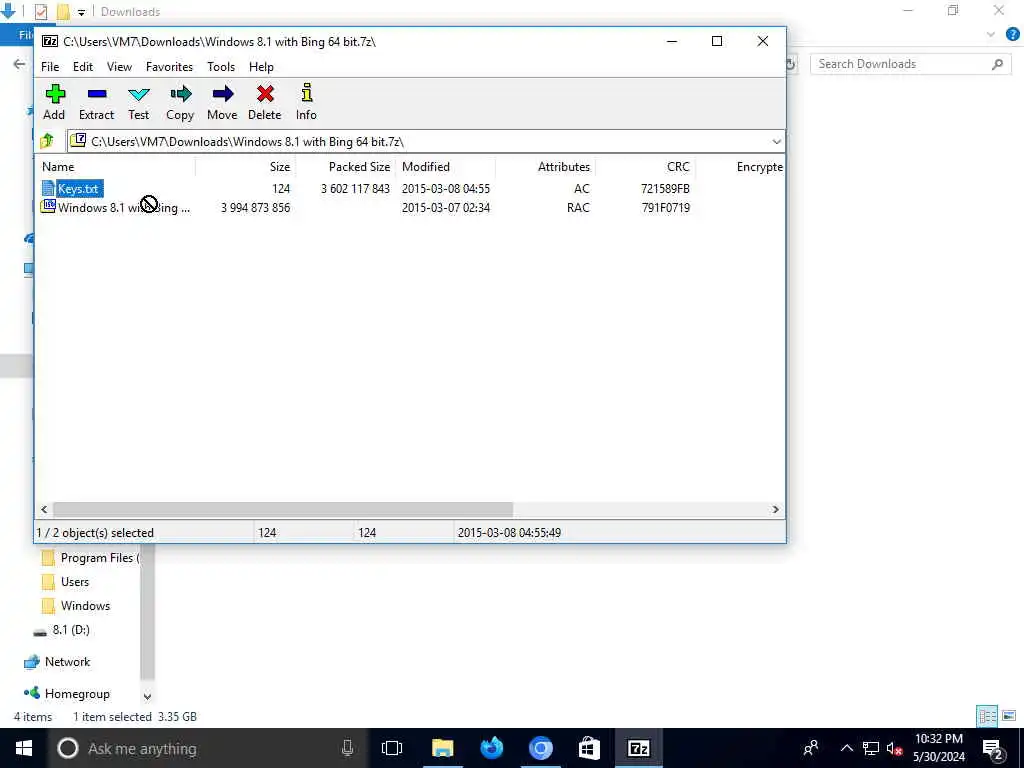The height and width of the screenshot is (768, 1024).
Task: Open the Favorites menu
Action: tap(169, 67)
